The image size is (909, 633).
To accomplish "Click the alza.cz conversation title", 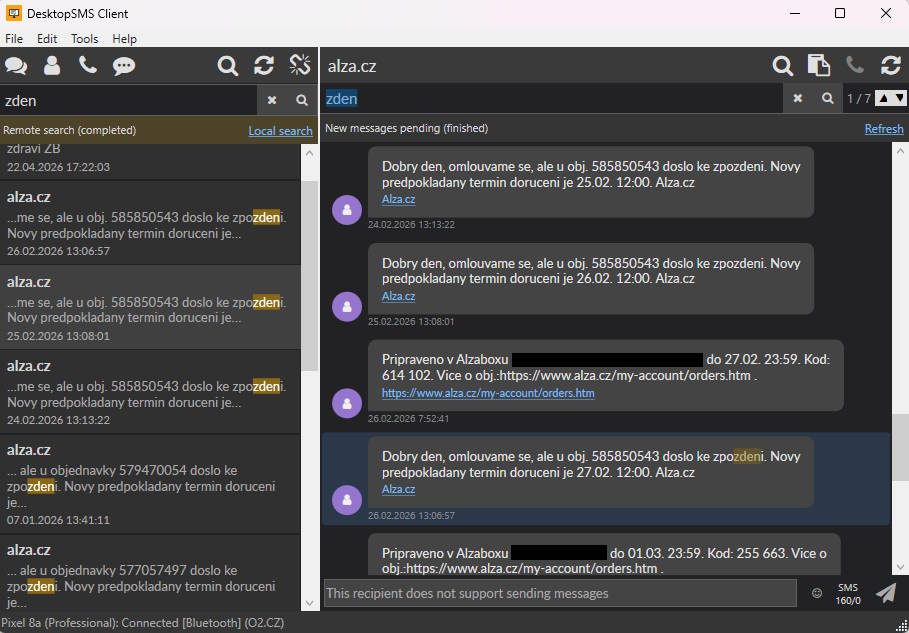I will (x=352, y=66).
